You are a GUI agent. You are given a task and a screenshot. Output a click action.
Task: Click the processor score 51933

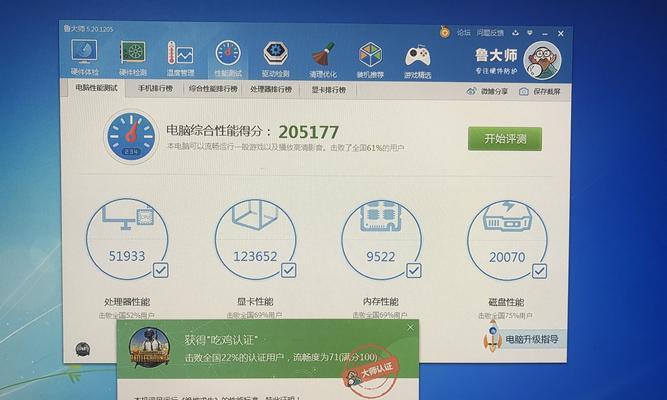coord(127,256)
